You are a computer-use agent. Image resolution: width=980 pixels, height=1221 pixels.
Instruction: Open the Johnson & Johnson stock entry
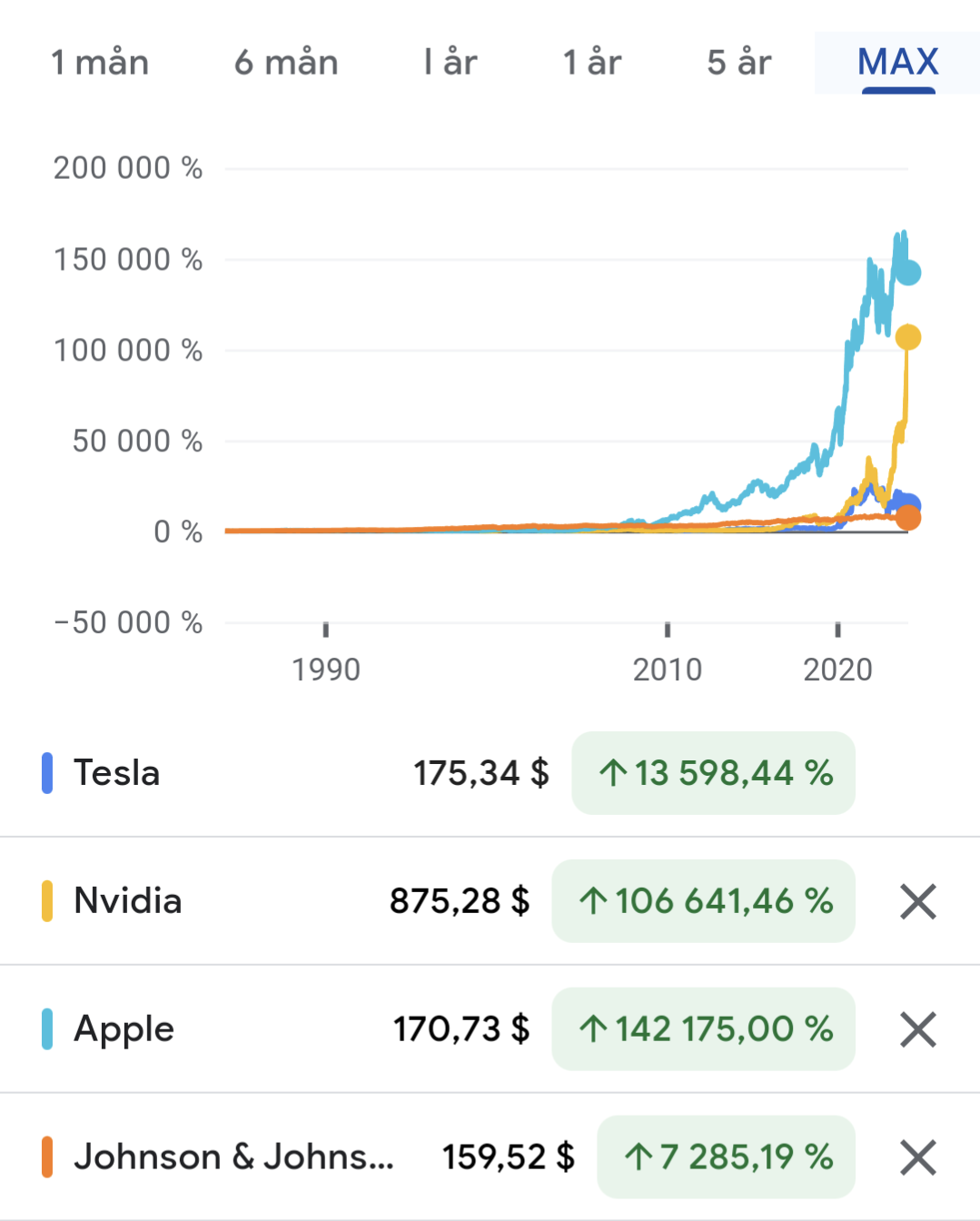click(x=233, y=1157)
